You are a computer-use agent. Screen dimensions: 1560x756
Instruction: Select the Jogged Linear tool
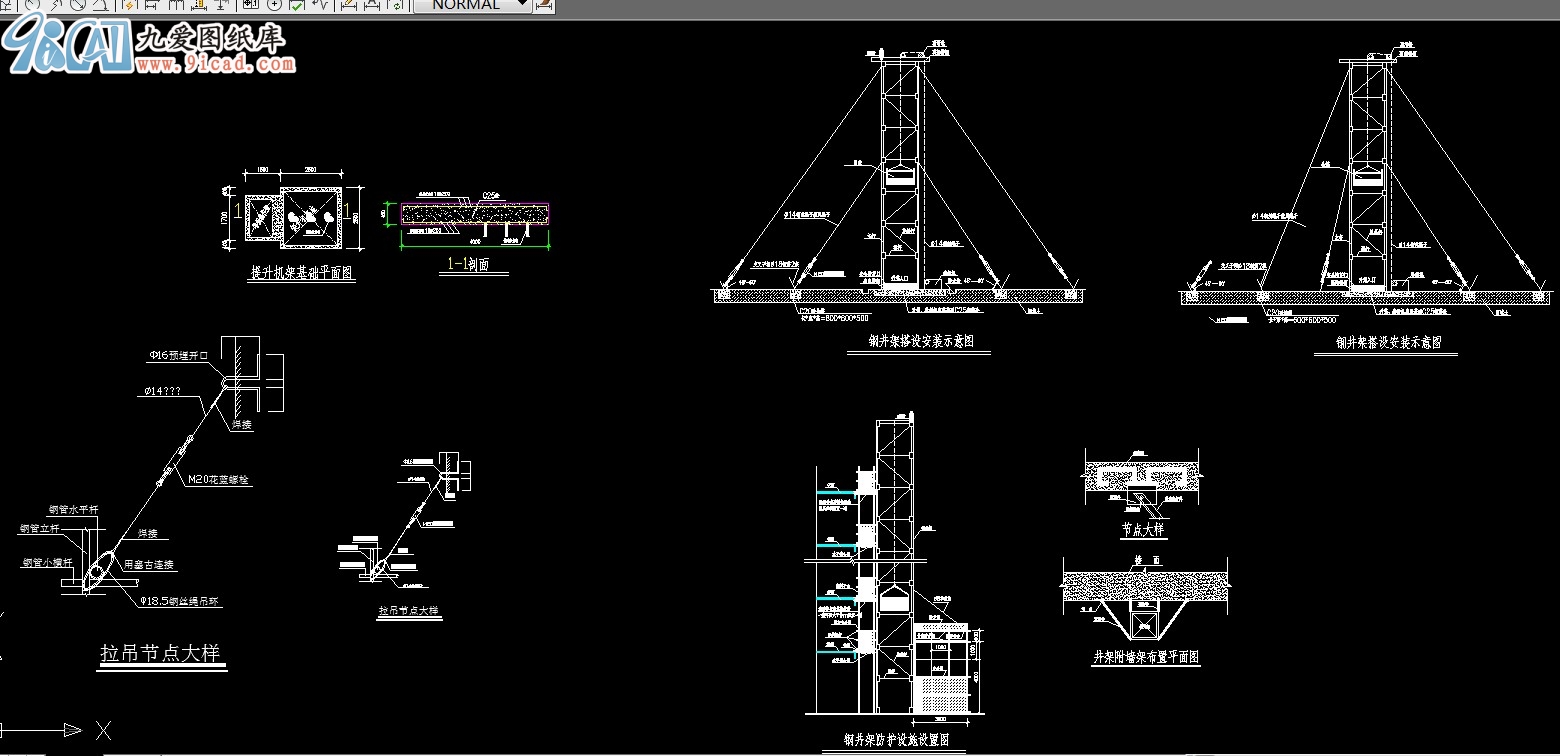[320, 4]
